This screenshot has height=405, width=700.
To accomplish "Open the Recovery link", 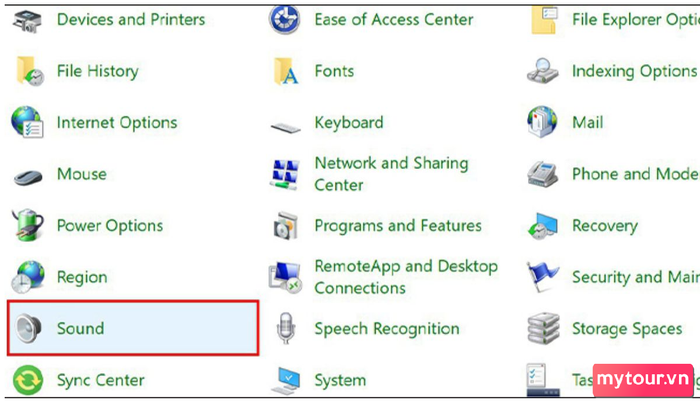I will [x=605, y=226].
